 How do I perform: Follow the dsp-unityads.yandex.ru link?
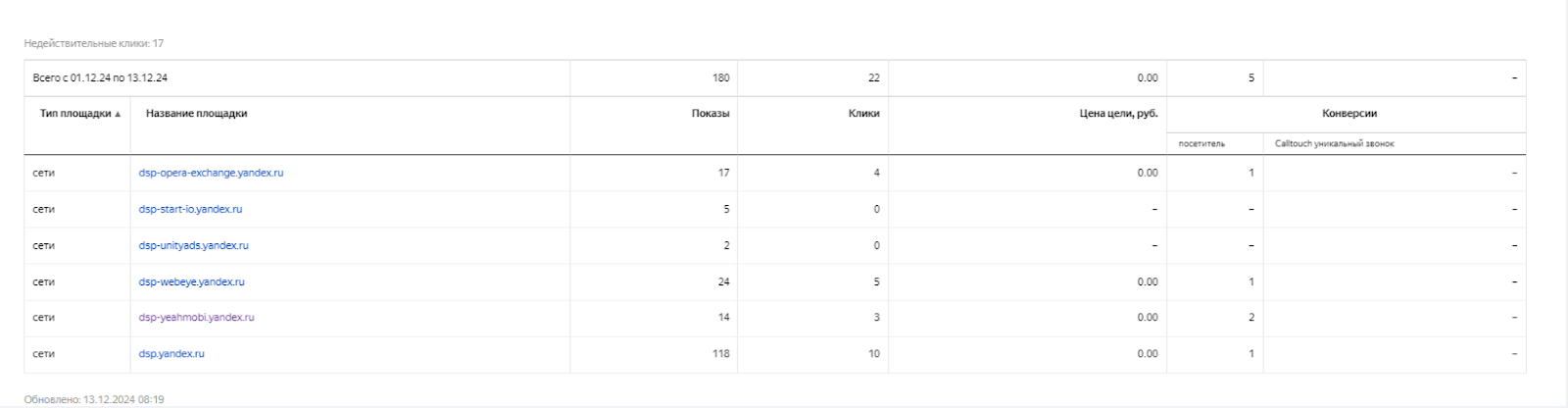click(x=193, y=245)
